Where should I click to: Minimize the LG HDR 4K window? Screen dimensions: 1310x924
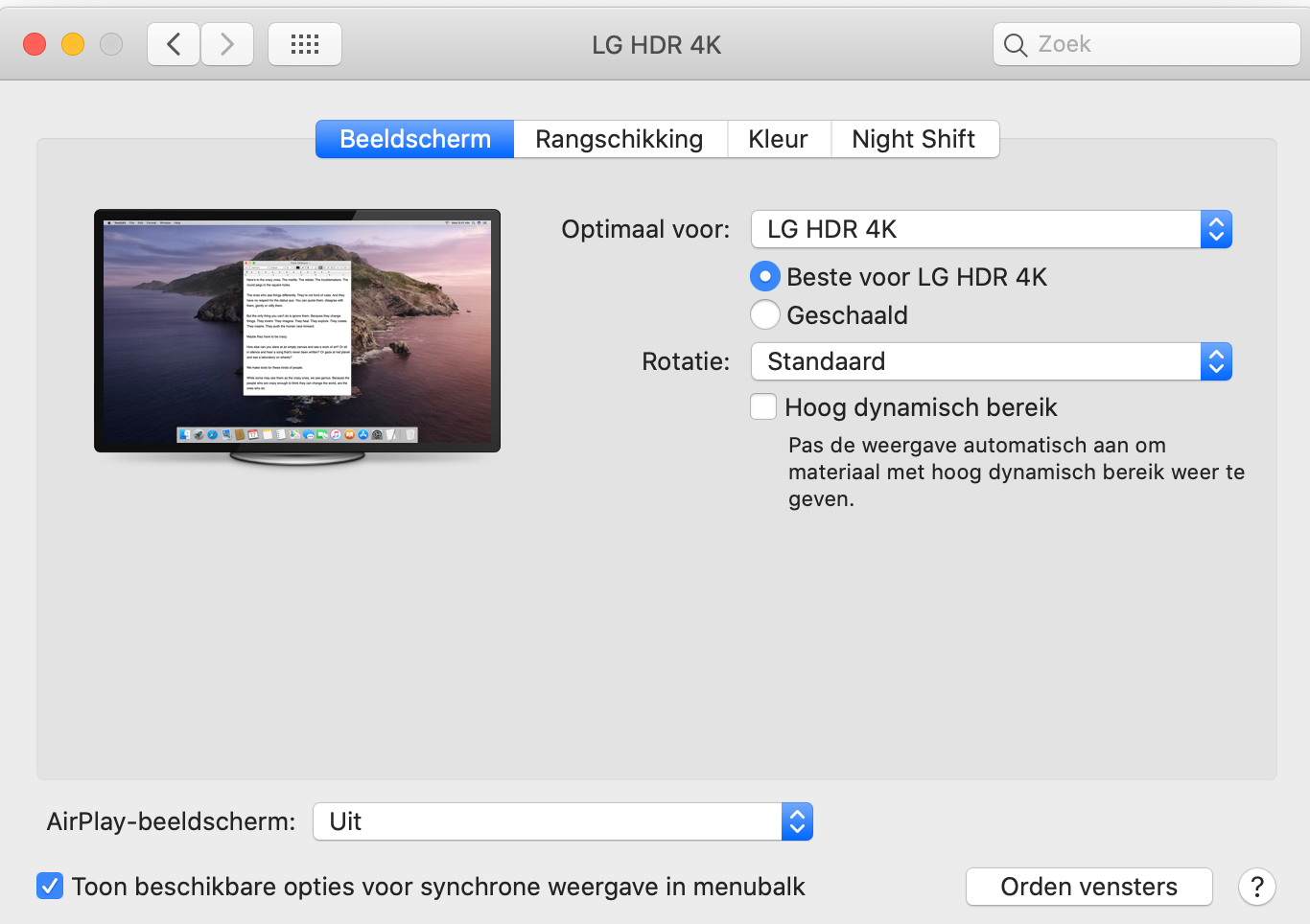(73, 44)
